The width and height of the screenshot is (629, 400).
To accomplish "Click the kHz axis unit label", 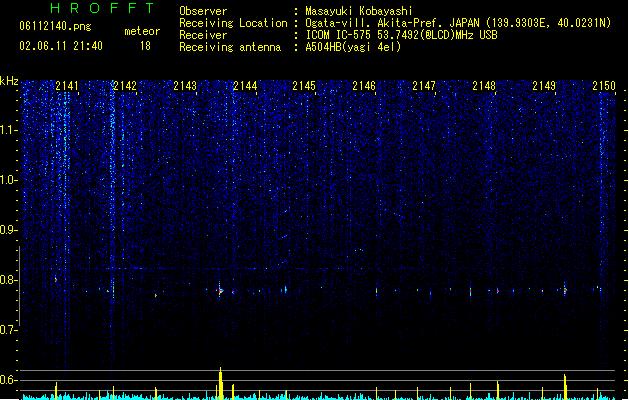I will 9,81.
